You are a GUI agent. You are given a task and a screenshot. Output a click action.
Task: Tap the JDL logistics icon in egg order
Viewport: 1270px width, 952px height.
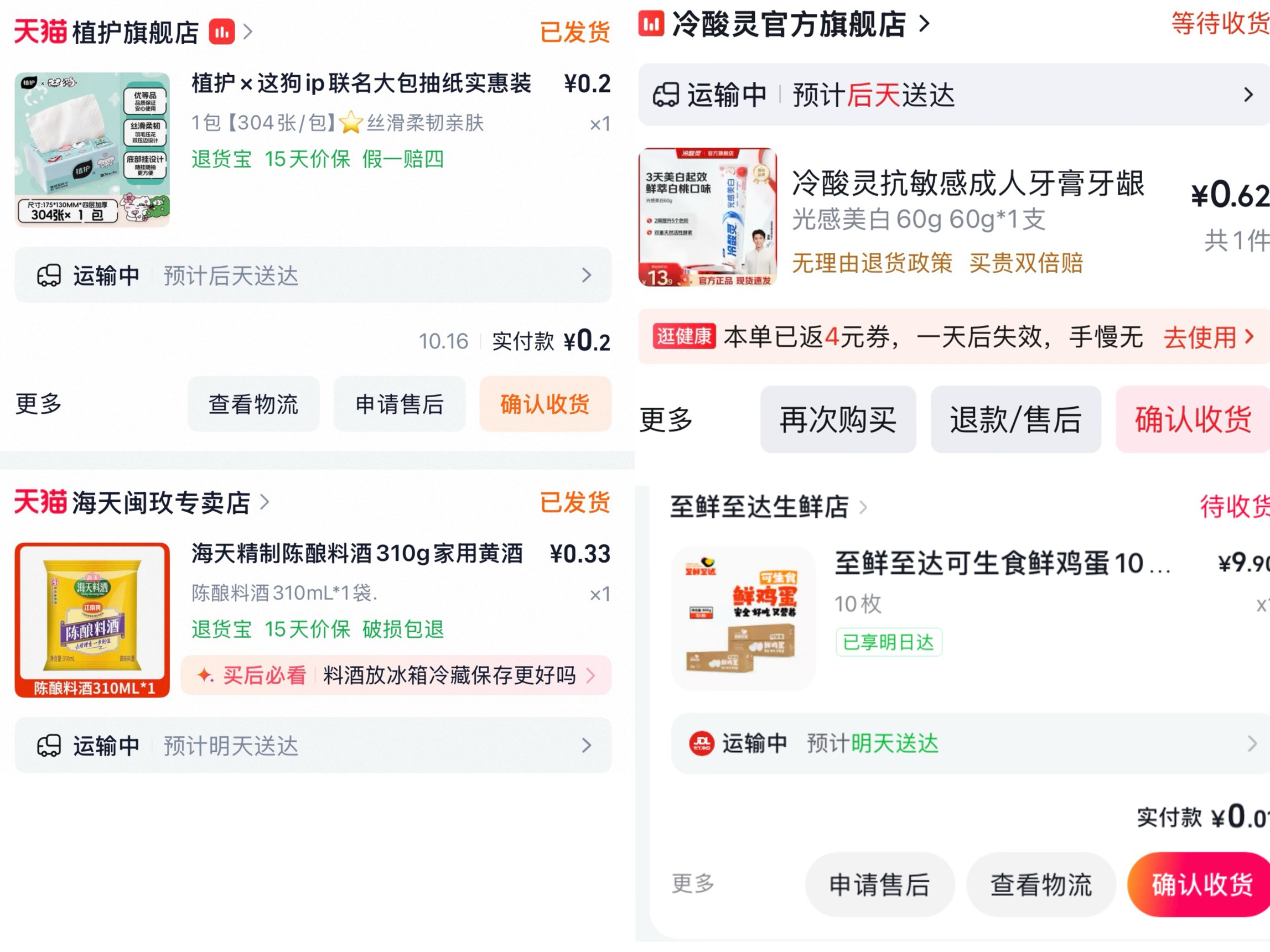click(x=702, y=743)
